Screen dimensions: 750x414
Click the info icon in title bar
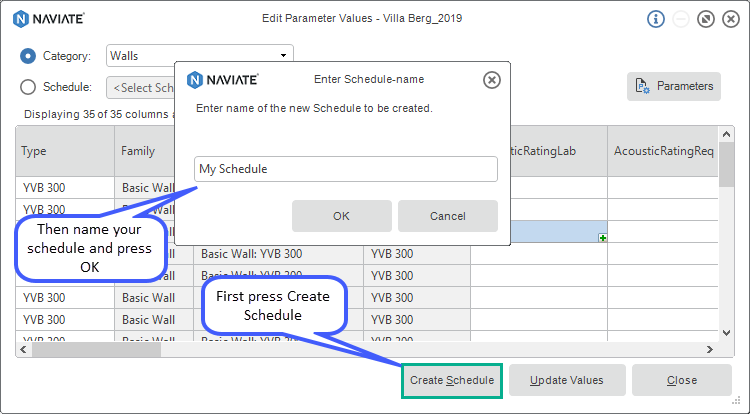(656, 19)
